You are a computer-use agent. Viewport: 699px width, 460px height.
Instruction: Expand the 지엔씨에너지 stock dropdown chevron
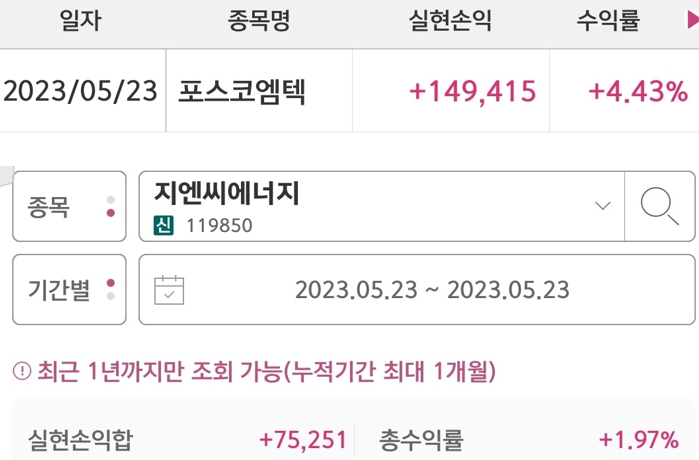(603, 205)
